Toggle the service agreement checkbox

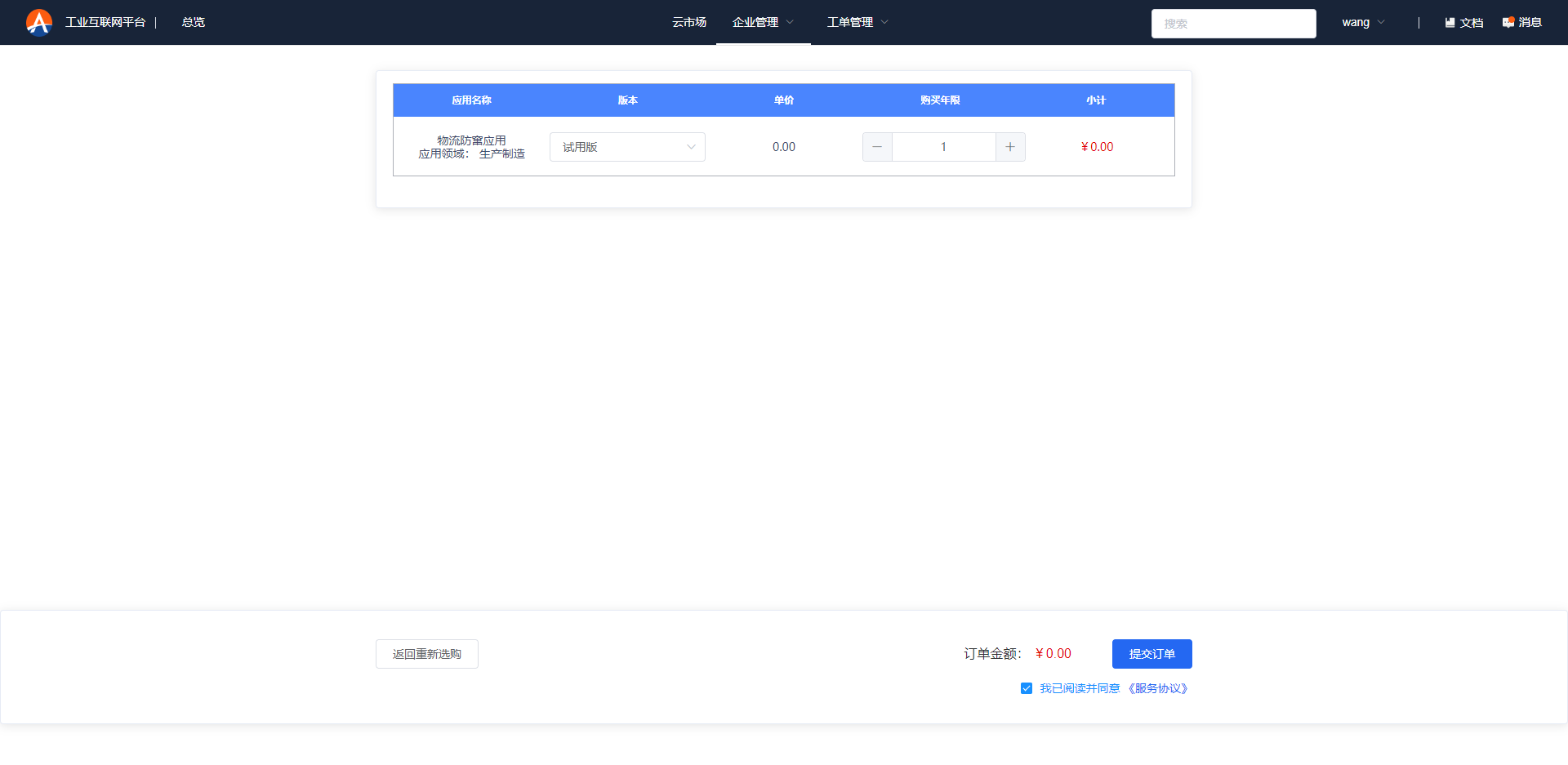(1027, 688)
